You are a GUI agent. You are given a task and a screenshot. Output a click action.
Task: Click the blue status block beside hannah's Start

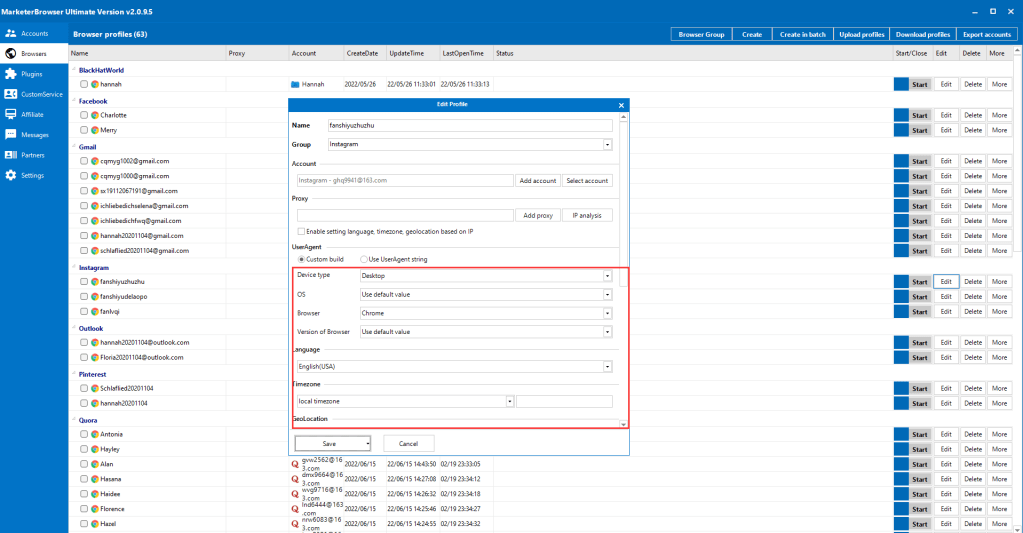[900, 85]
